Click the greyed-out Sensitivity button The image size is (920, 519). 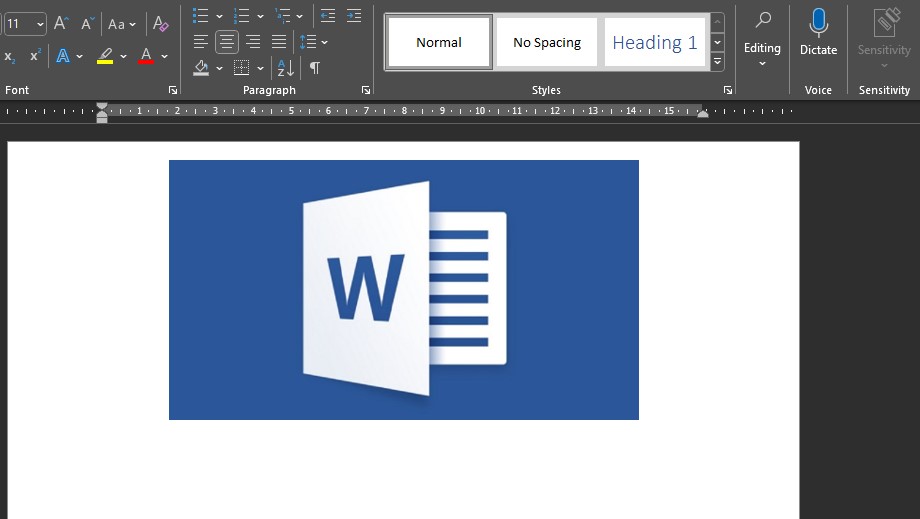(x=884, y=39)
